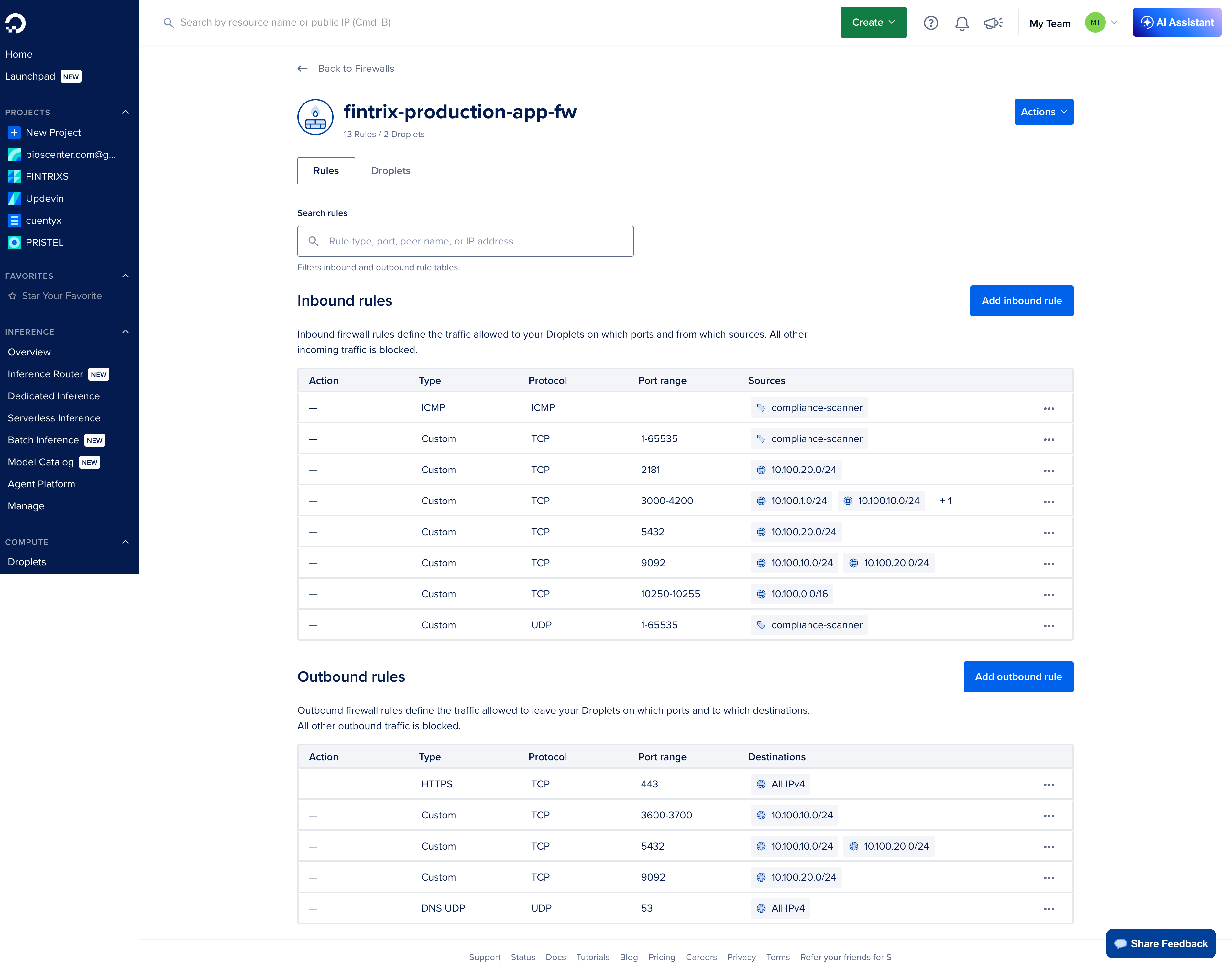Open more options for inbound 10250-10255 rule

[x=1049, y=595]
